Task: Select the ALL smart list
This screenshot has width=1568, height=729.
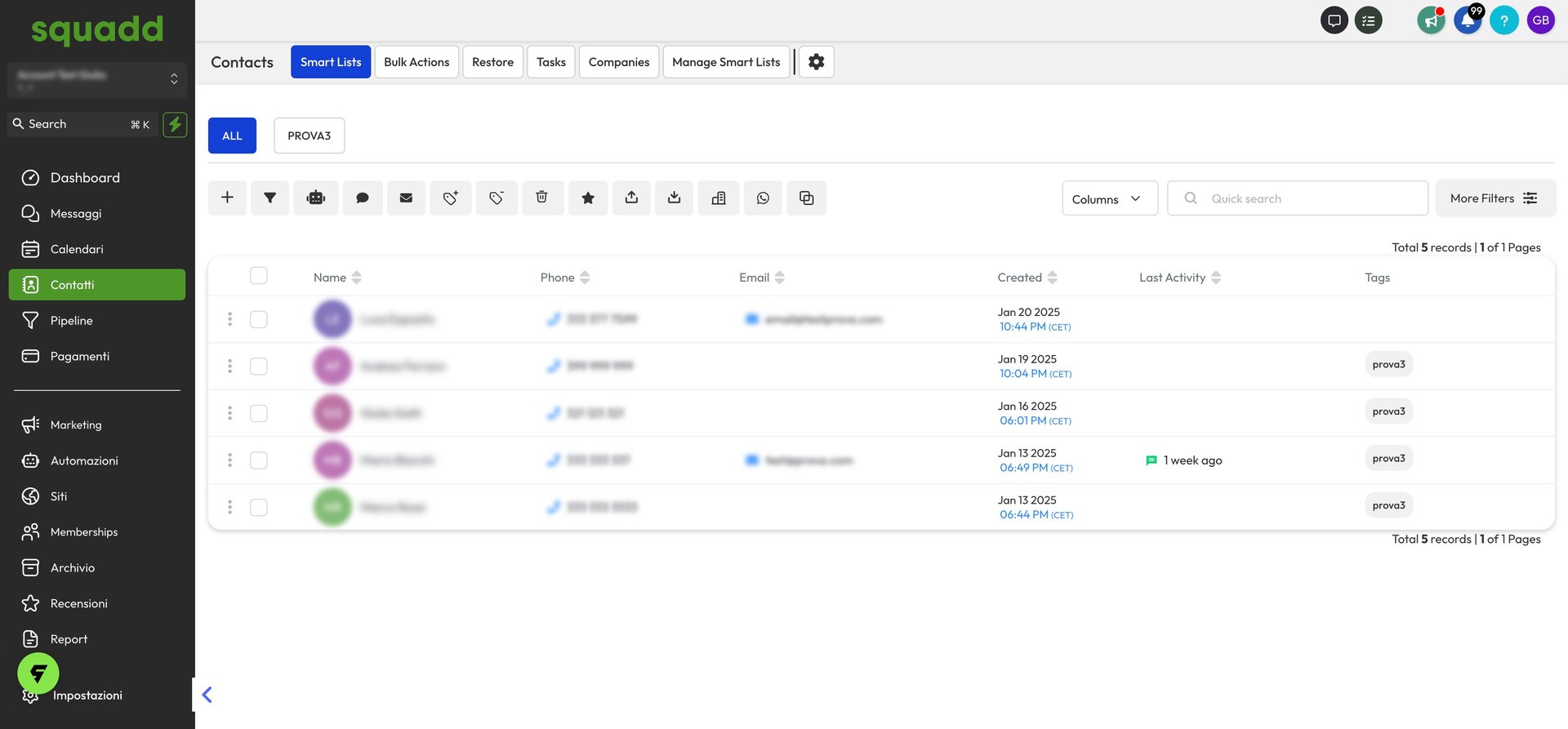Action: coord(232,136)
